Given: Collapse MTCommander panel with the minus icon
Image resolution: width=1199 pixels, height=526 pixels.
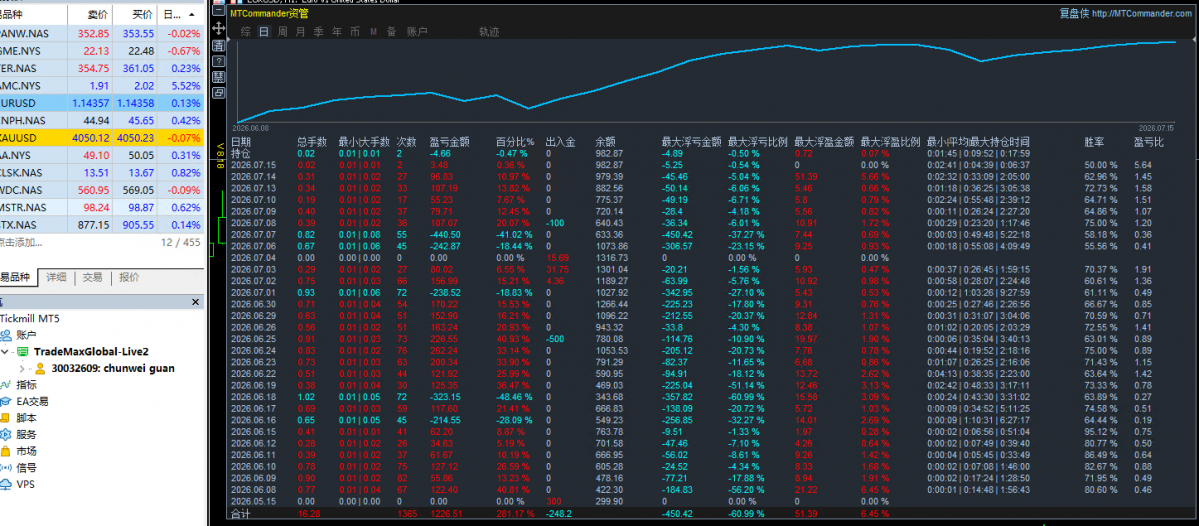Looking at the screenshot, I should 218,12.
